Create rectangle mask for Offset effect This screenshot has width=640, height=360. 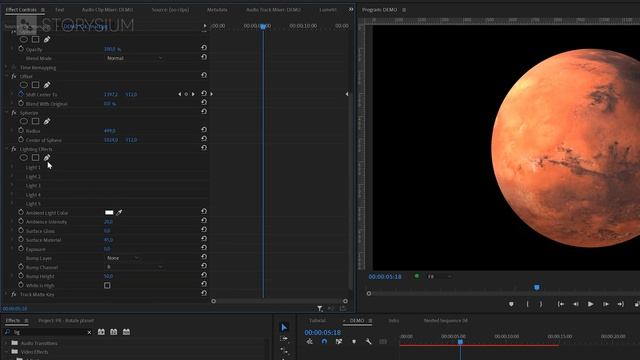[x=36, y=85]
